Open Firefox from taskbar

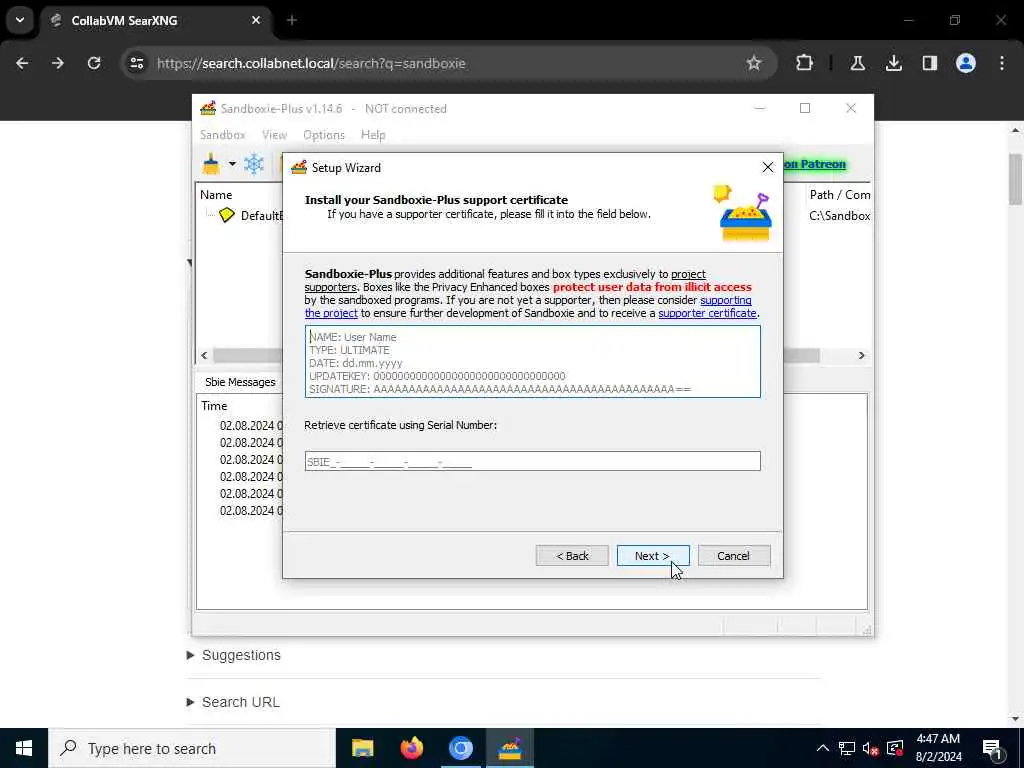point(411,748)
